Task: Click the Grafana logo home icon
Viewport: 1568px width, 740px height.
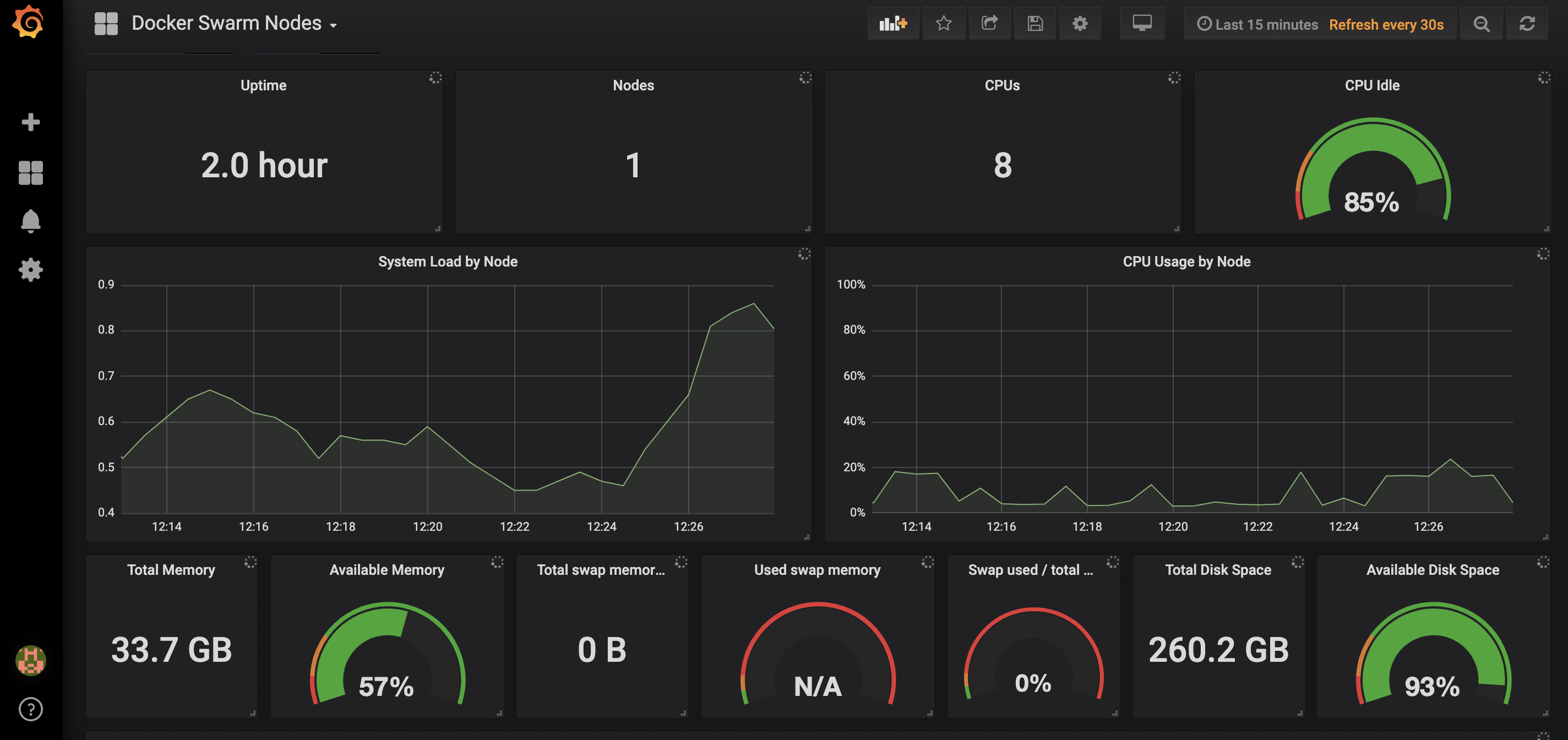Action: (x=29, y=23)
